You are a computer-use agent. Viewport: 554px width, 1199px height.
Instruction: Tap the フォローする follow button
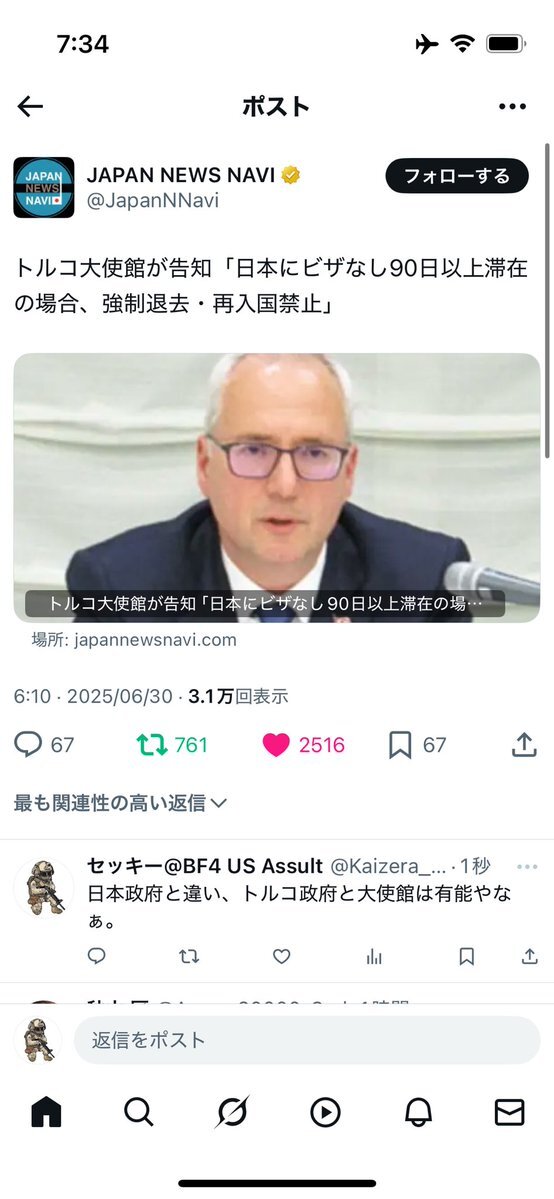point(457,176)
